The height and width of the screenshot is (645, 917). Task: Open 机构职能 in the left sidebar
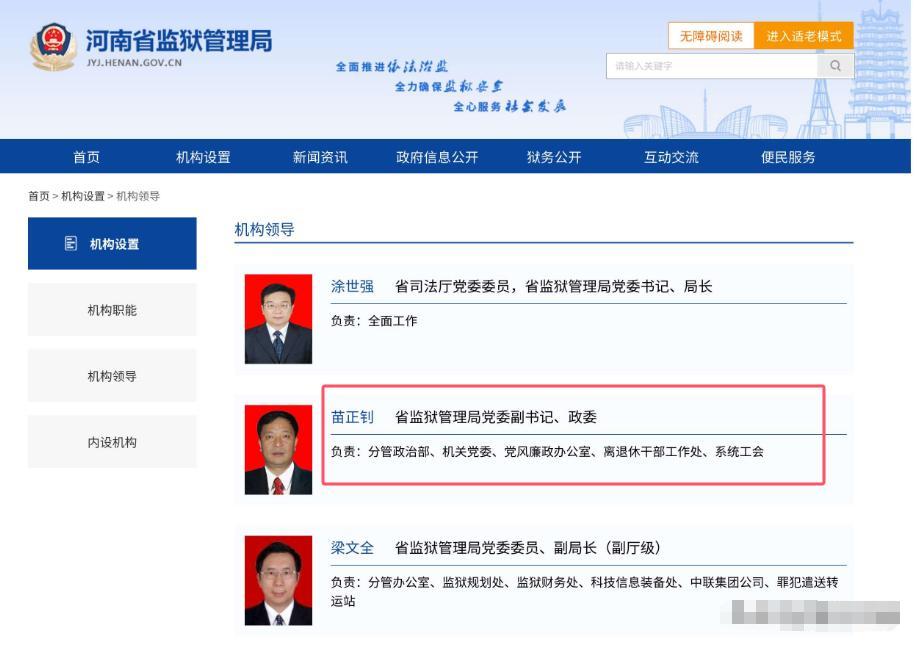coord(112,310)
